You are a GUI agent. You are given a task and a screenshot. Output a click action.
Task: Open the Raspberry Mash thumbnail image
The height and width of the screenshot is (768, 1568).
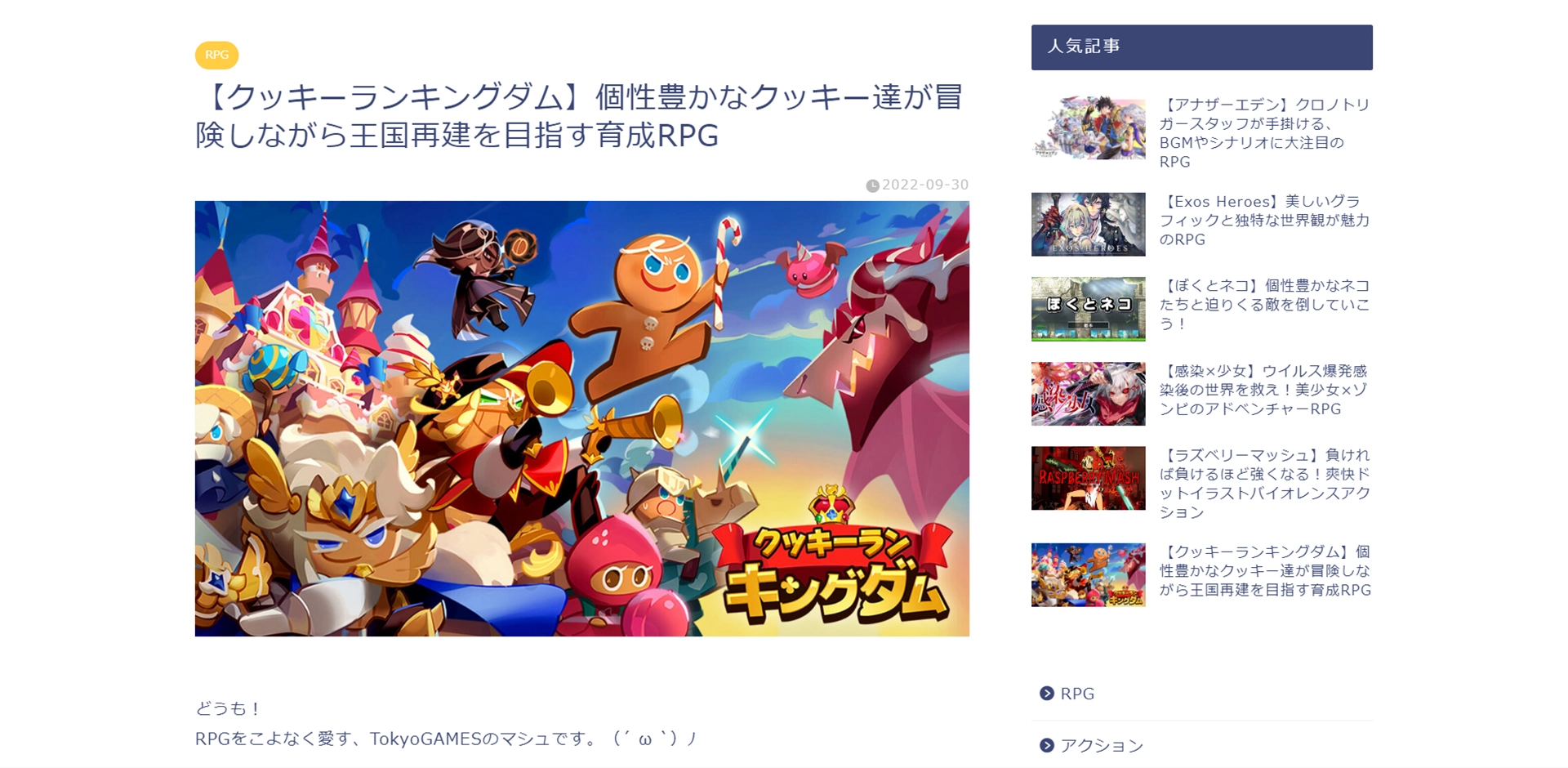(1088, 478)
